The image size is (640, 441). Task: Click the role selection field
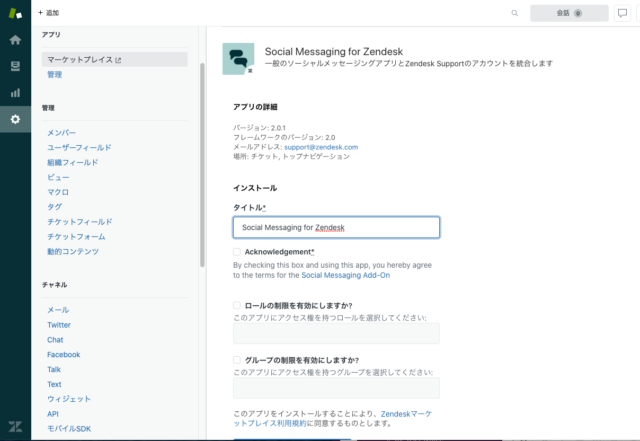[336, 333]
